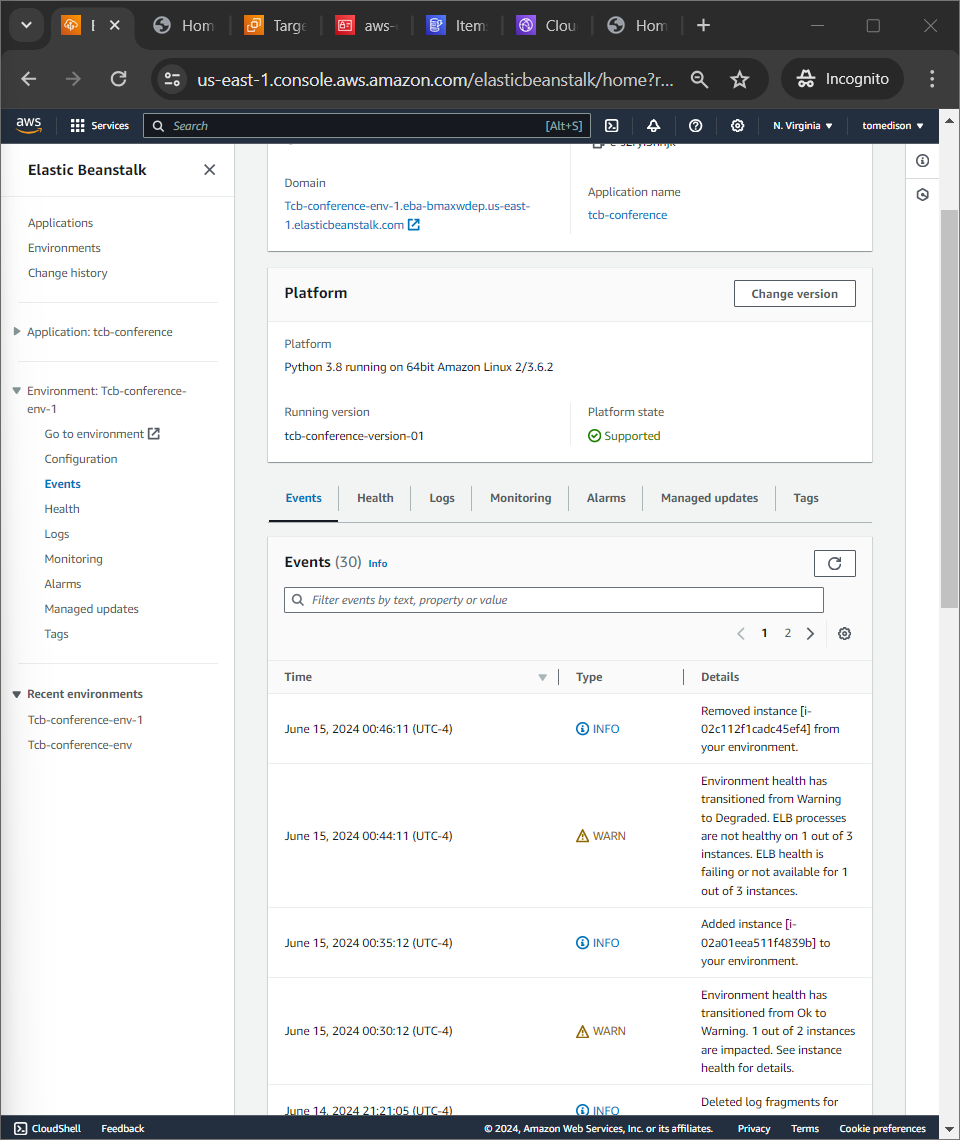Switch to the aws- browser tab
This screenshot has width=960, height=1140.
click(x=367, y=25)
